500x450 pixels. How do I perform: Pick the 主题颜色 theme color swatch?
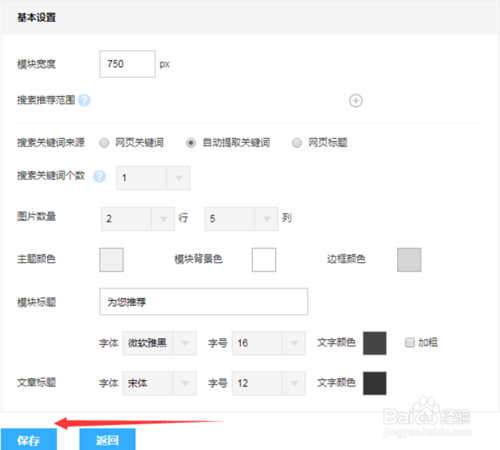[111, 260]
